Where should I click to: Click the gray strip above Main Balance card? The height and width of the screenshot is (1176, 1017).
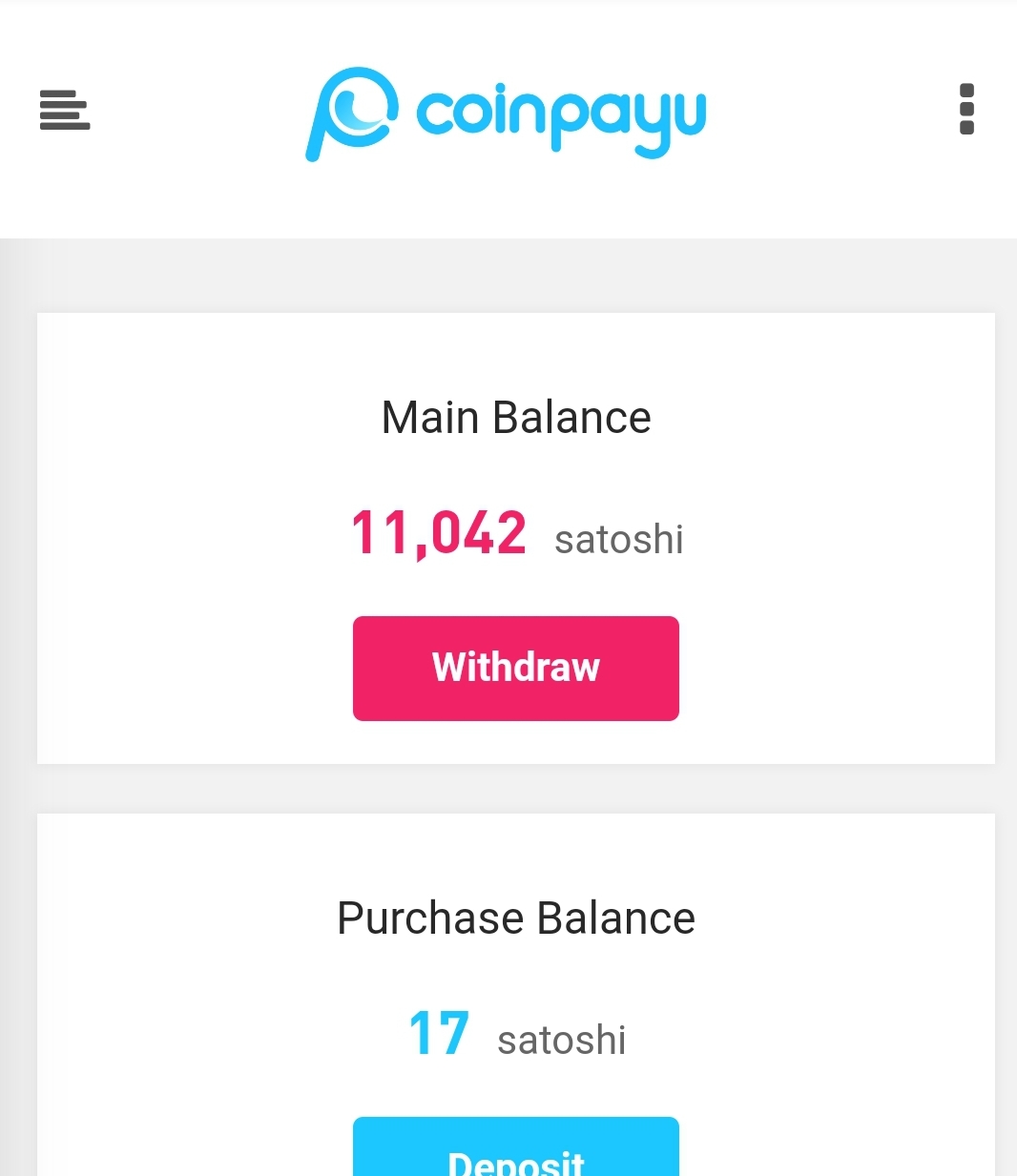tap(515, 276)
